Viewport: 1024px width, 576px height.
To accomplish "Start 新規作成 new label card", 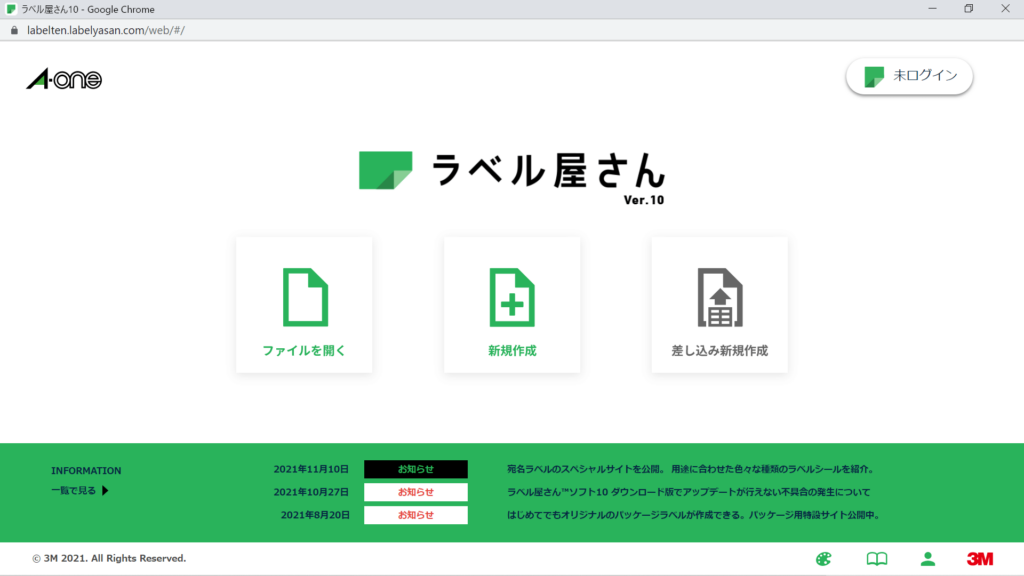I will [512, 305].
